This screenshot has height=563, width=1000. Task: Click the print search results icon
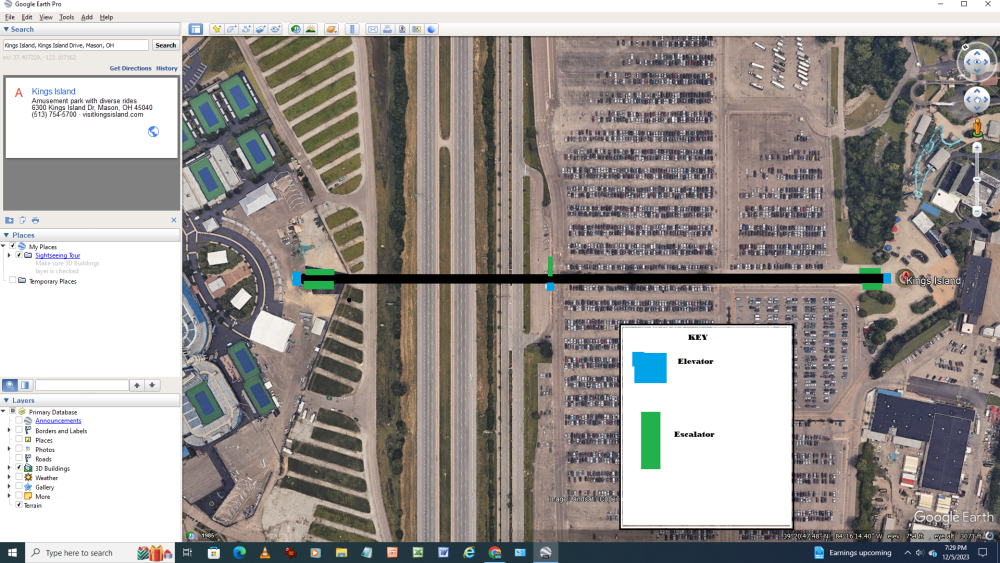pyautogui.click(x=36, y=220)
